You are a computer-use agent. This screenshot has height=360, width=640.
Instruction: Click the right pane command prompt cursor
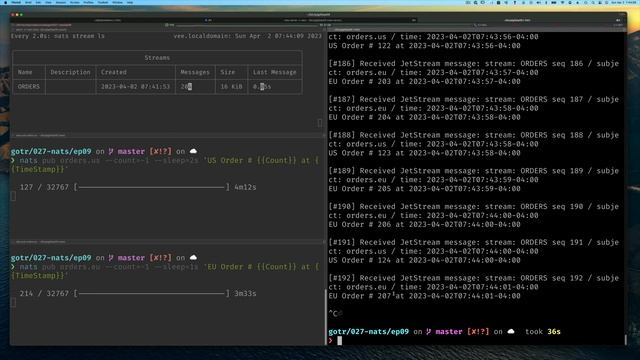(340, 341)
